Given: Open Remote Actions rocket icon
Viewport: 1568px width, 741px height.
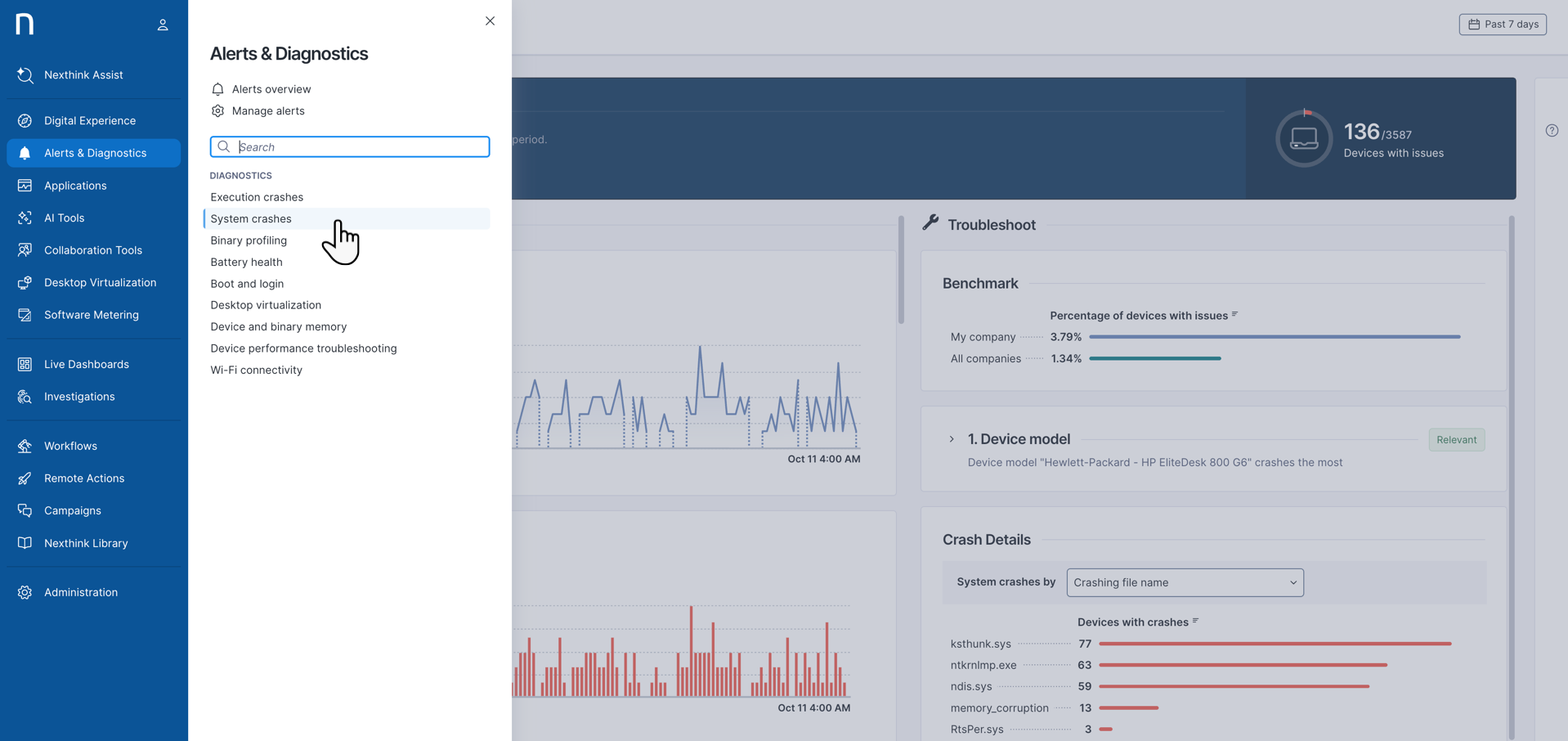Looking at the screenshot, I should [25, 478].
